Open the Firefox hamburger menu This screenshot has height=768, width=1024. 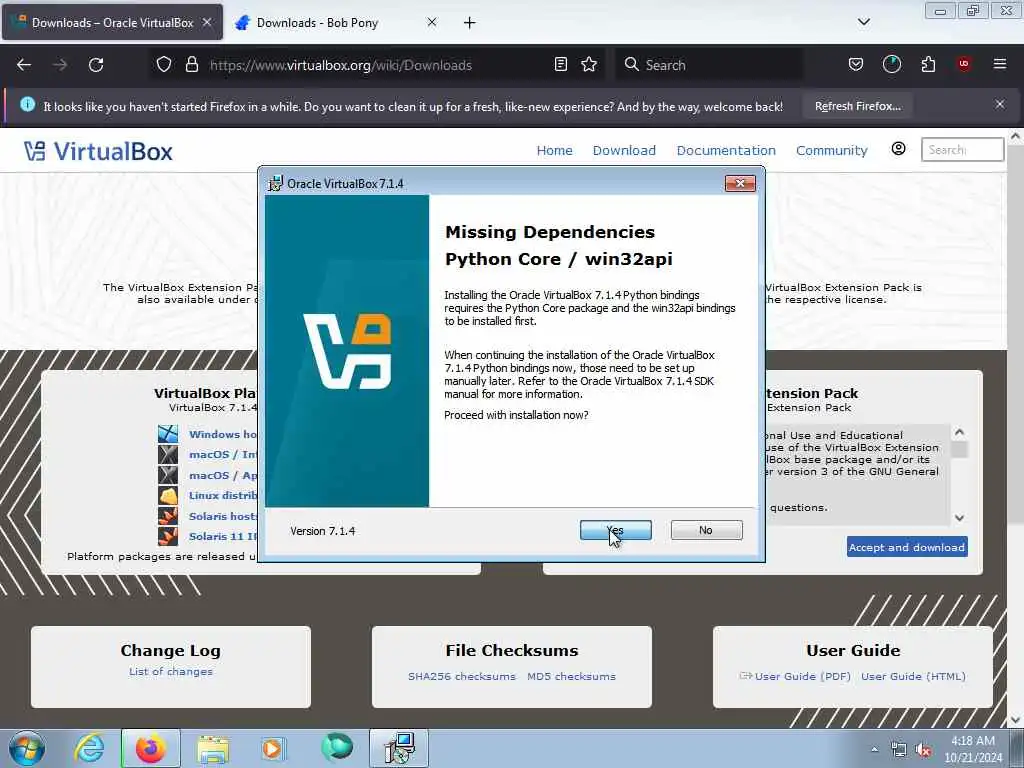(x=999, y=64)
